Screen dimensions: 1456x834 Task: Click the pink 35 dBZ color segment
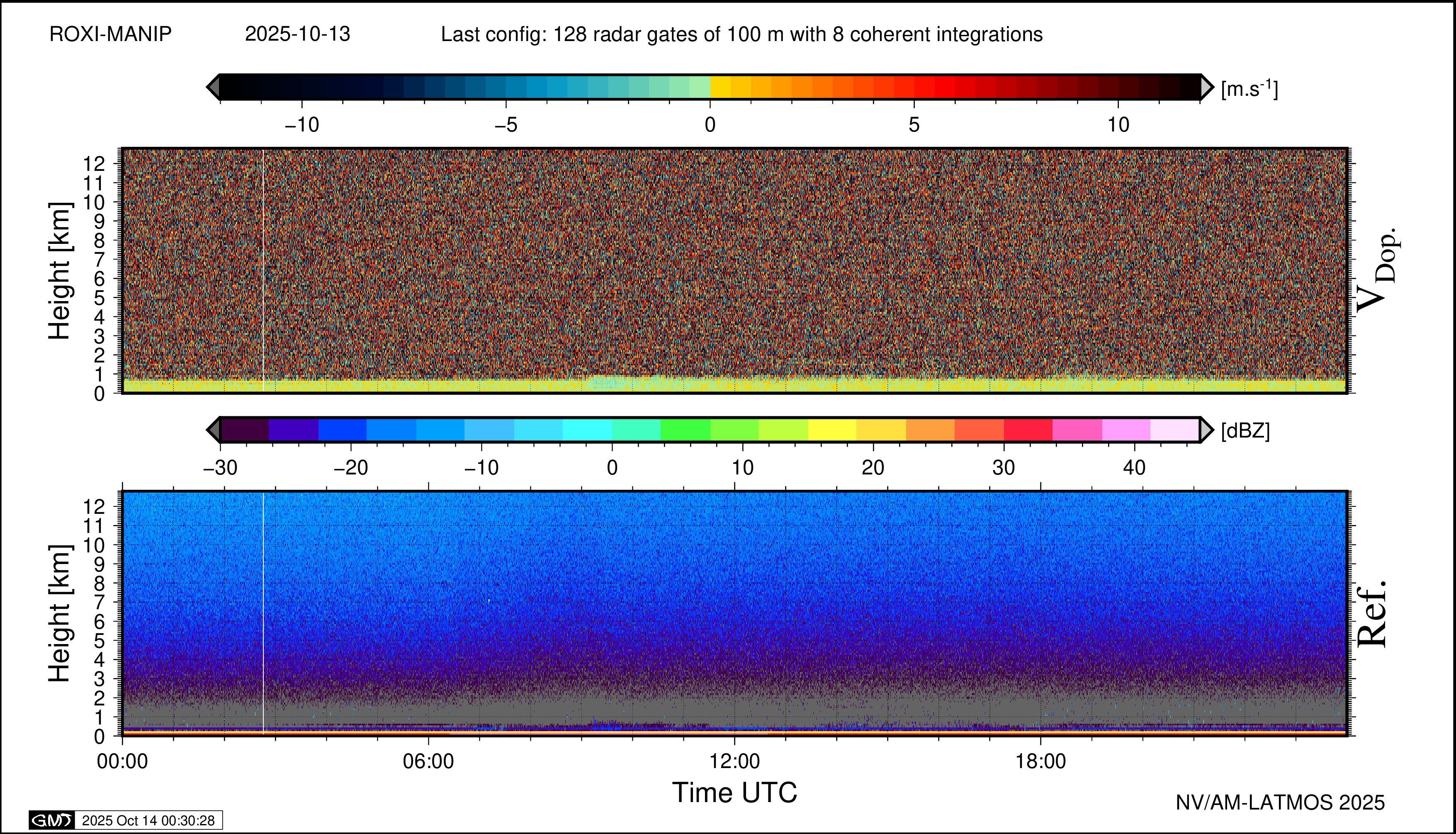[1077, 430]
